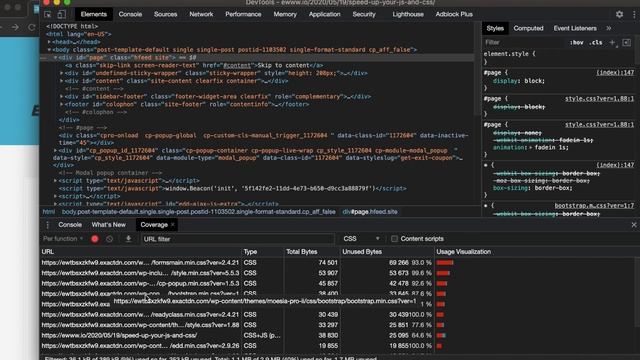Open the drawer Console tab

(70, 225)
